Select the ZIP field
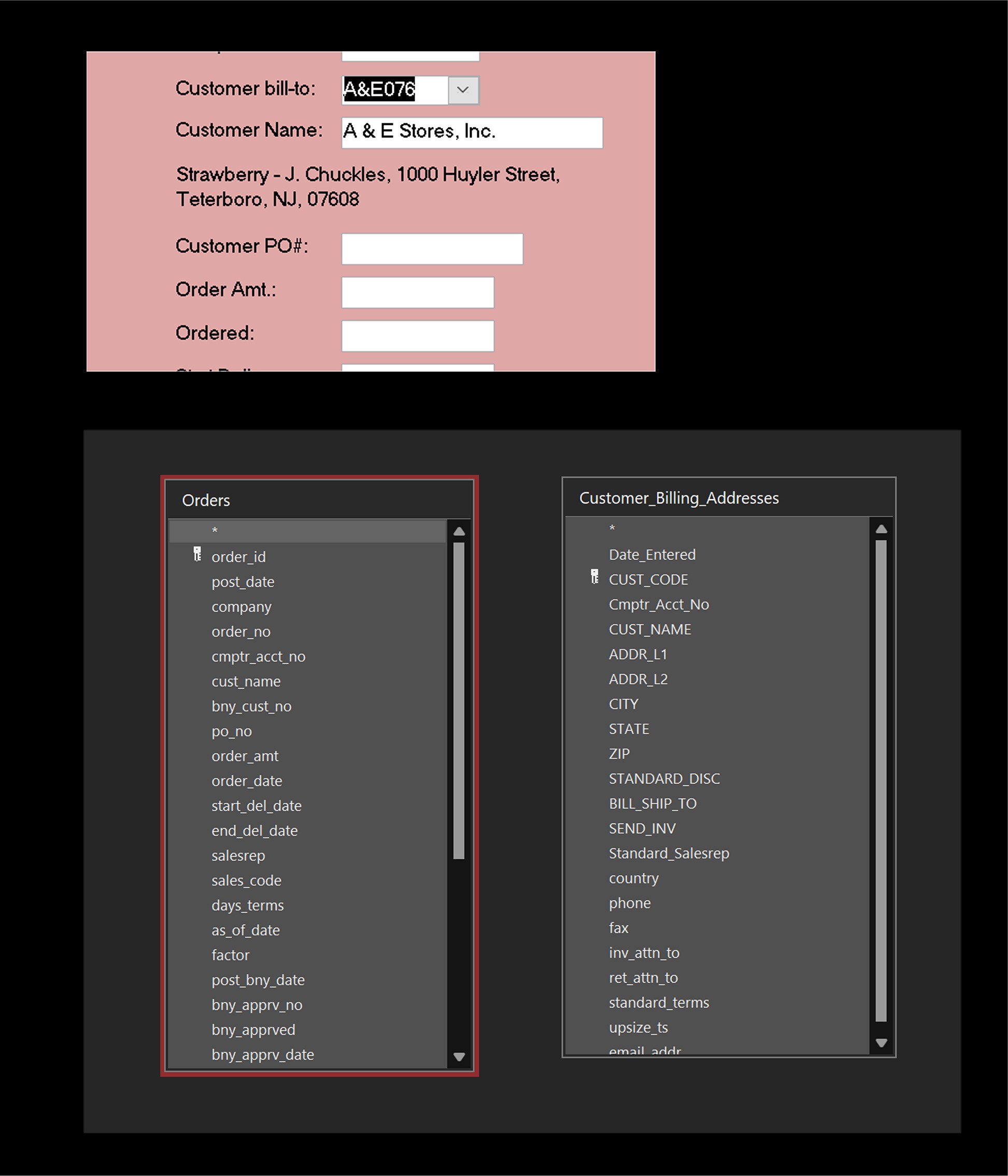1008x1176 pixels. click(x=718, y=754)
